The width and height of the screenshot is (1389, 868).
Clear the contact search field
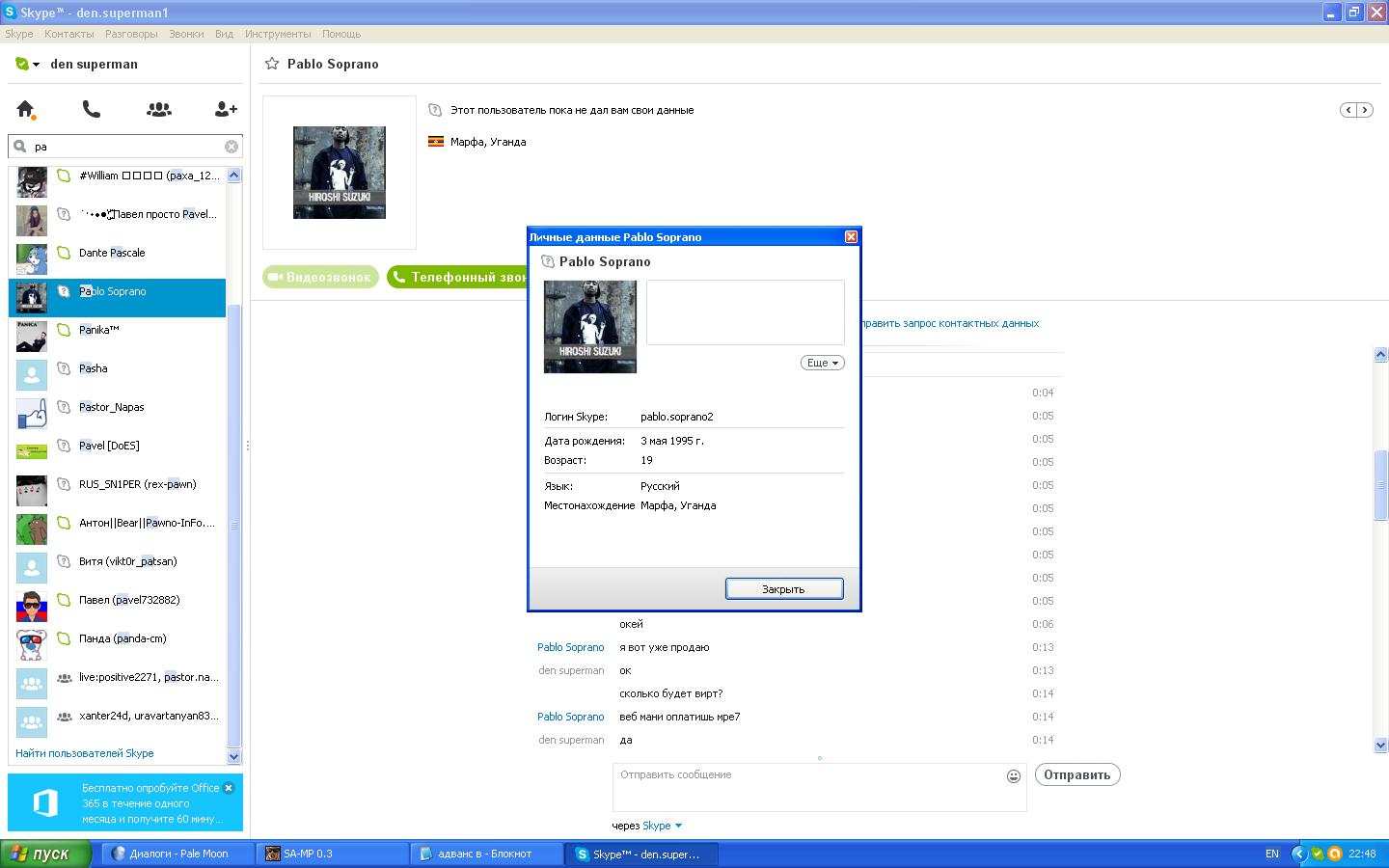click(231, 147)
